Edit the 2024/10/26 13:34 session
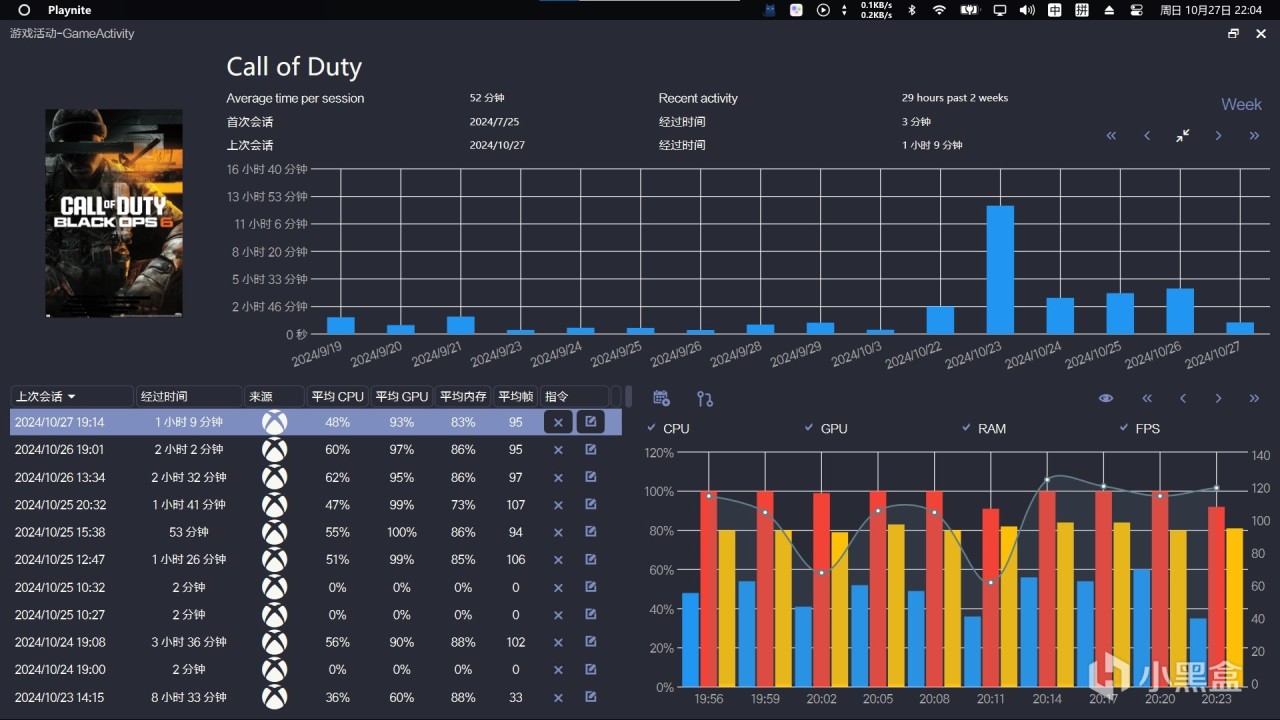 590,477
